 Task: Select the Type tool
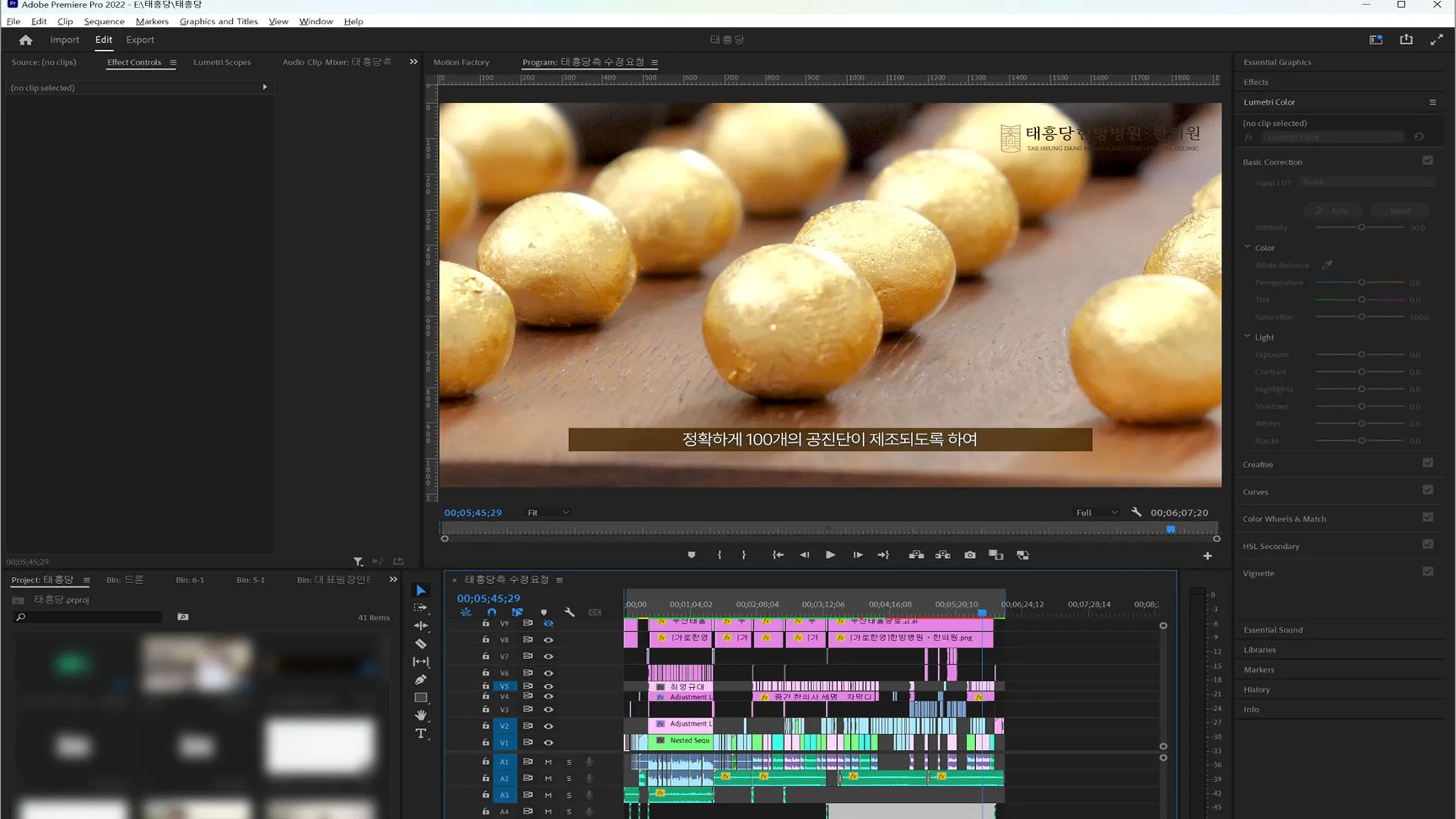[x=421, y=733]
